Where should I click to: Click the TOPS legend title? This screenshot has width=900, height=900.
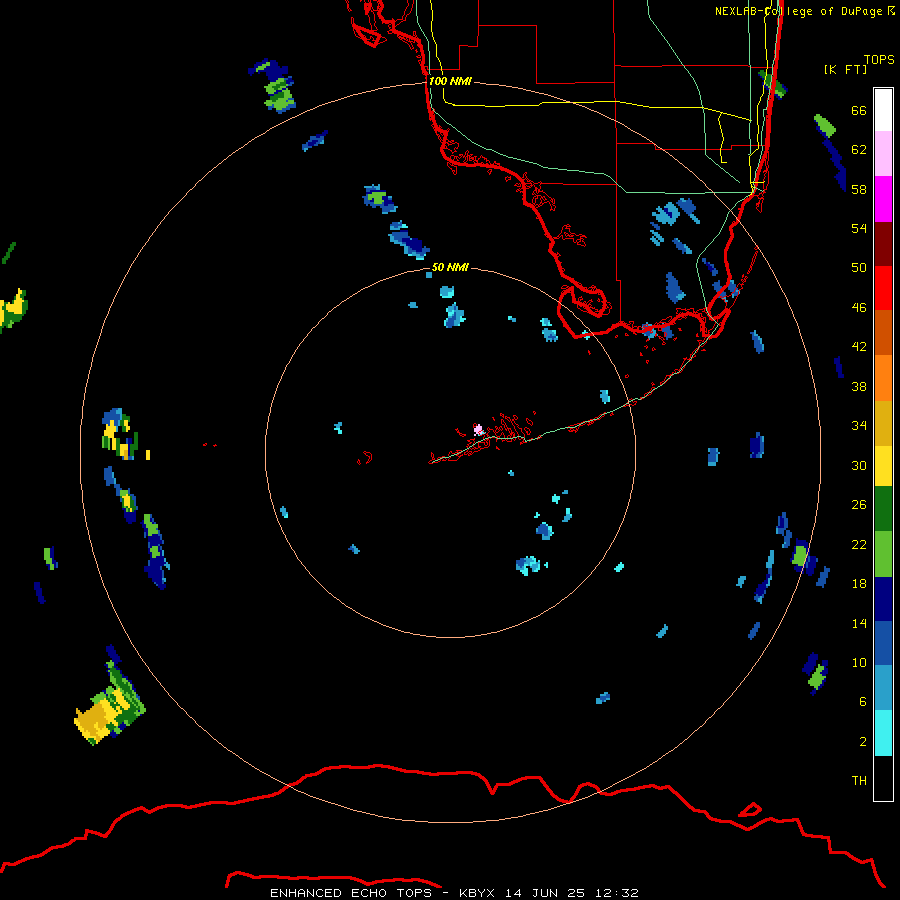click(x=879, y=59)
